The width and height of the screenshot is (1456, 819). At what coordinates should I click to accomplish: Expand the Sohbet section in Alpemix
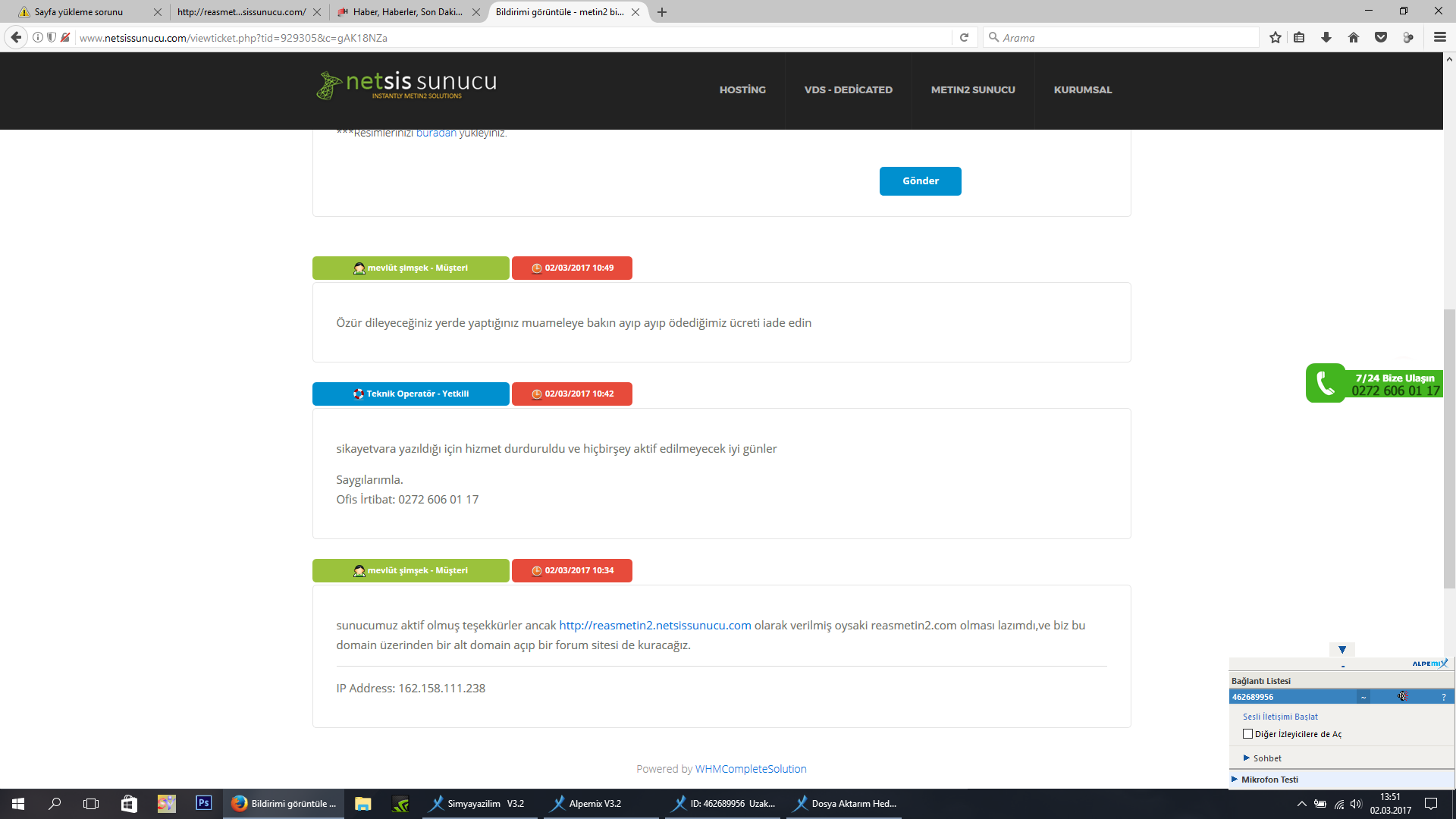1262,758
